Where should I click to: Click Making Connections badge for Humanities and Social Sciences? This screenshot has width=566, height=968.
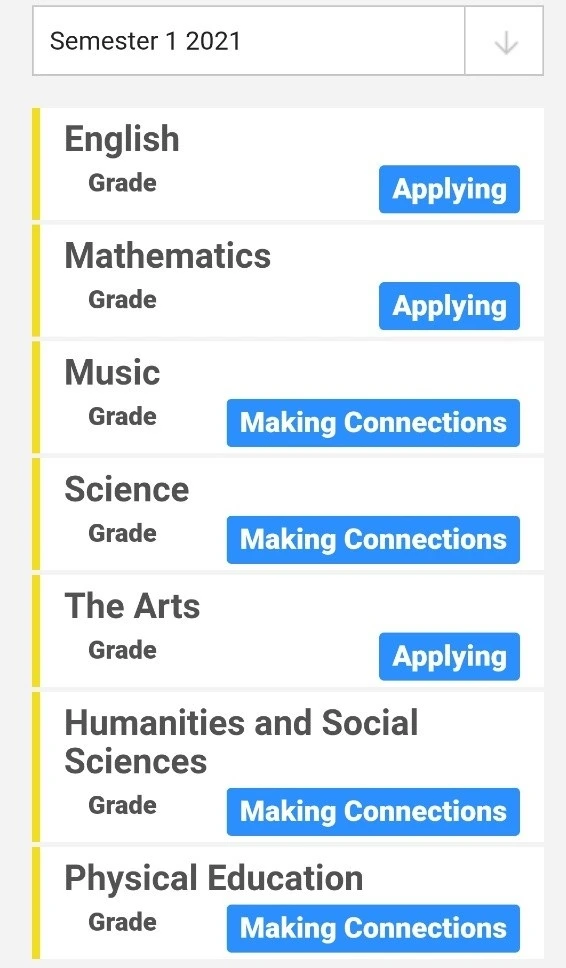[x=373, y=812]
